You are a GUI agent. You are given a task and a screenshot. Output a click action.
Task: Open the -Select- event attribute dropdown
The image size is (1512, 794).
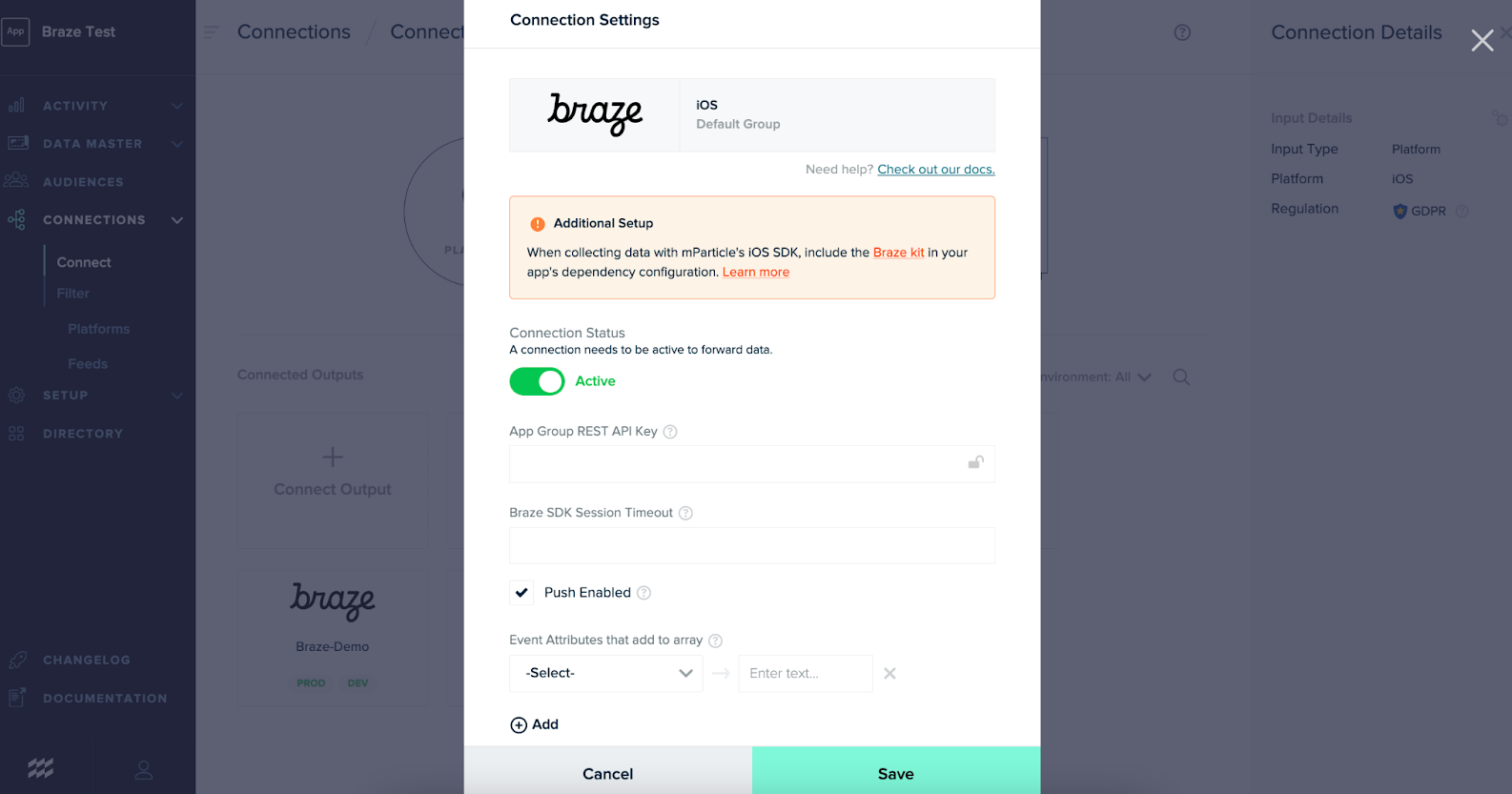(606, 674)
